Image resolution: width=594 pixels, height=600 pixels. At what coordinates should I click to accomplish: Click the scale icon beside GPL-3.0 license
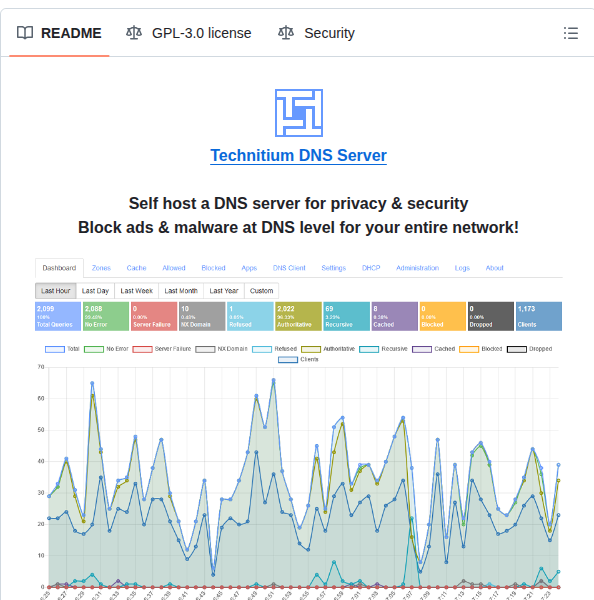coord(134,33)
